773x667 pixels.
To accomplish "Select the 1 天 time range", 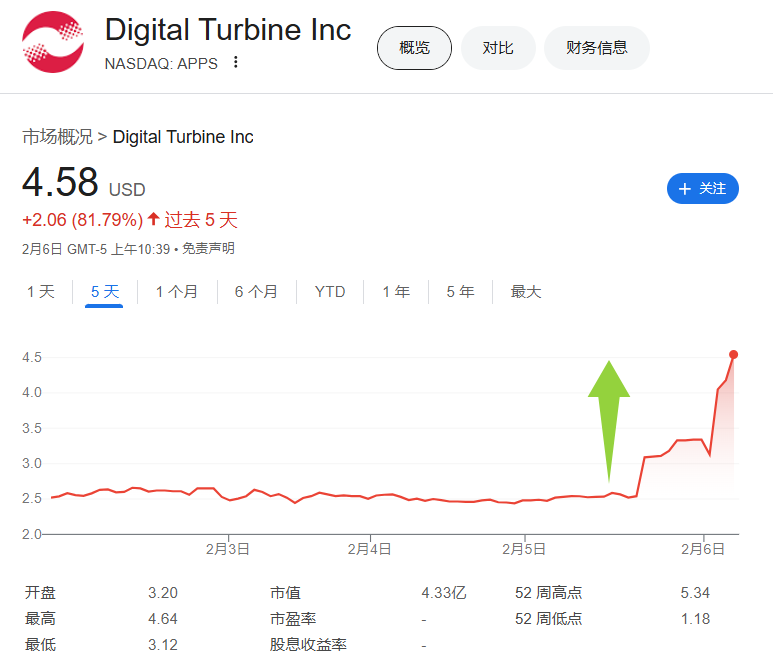I will pyautogui.click(x=40, y=291).
